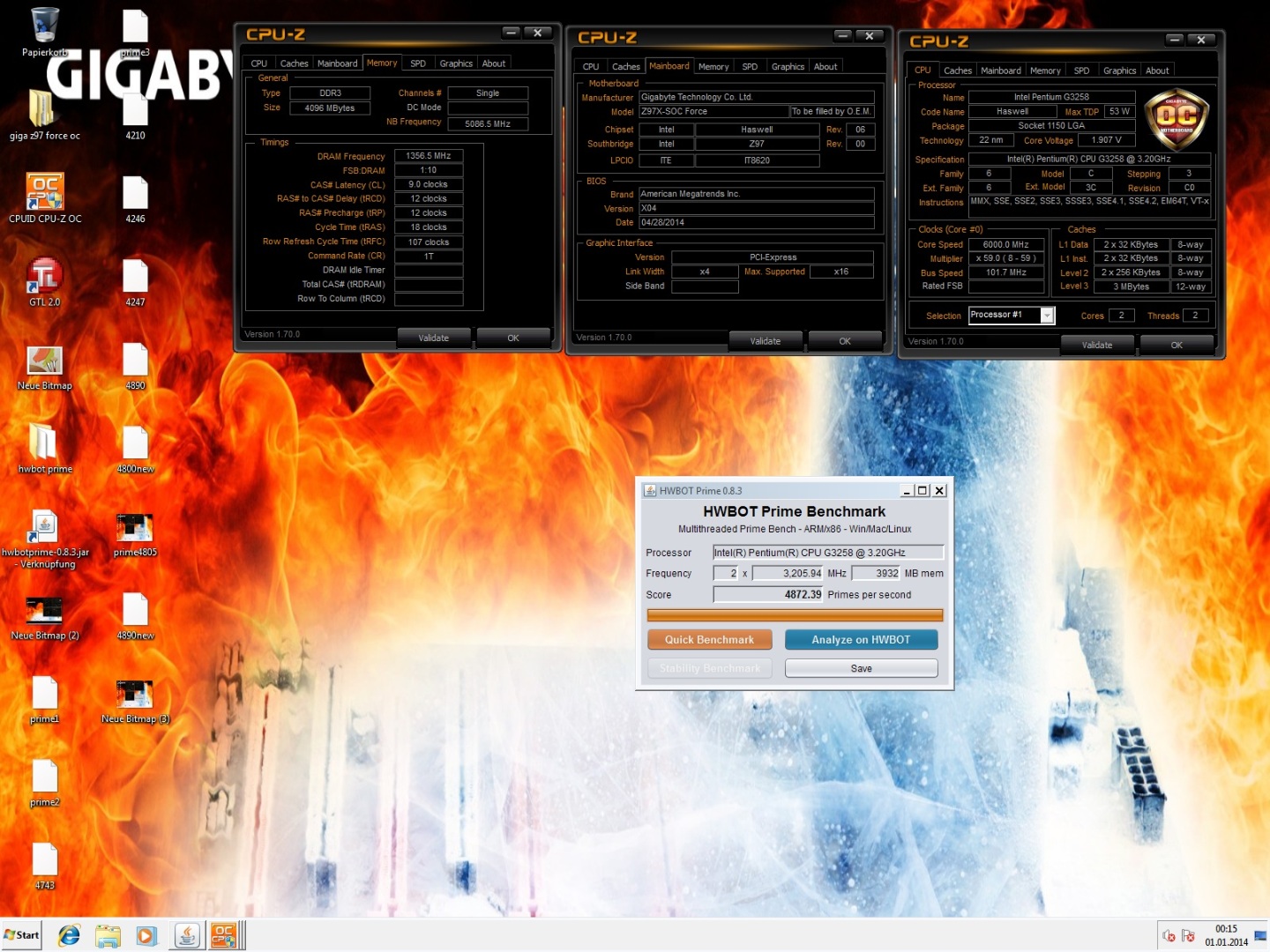
Task: Select the 4246 file icon
Action: tap(135, 192)
